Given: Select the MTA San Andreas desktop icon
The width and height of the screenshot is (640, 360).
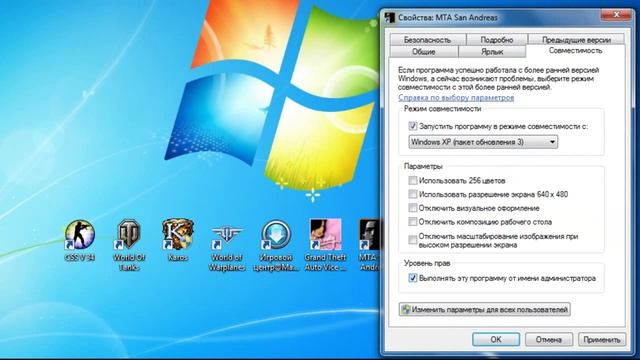Looking at the screenshot, I should coord(369,245).
